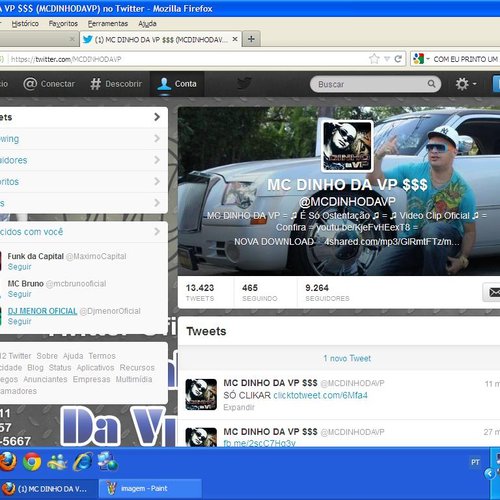Open the Blog footer link
The height and width of the screenshot is (500, 500).
point(35,368)
